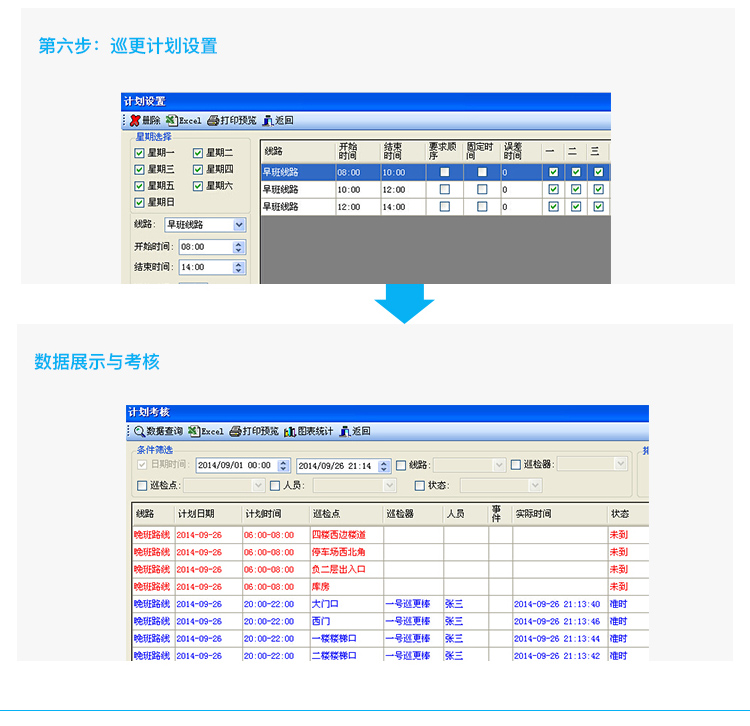Toggle the 星期六 checkbox
The width and height of the screenshot is (750, 726).
click(198, 186)
